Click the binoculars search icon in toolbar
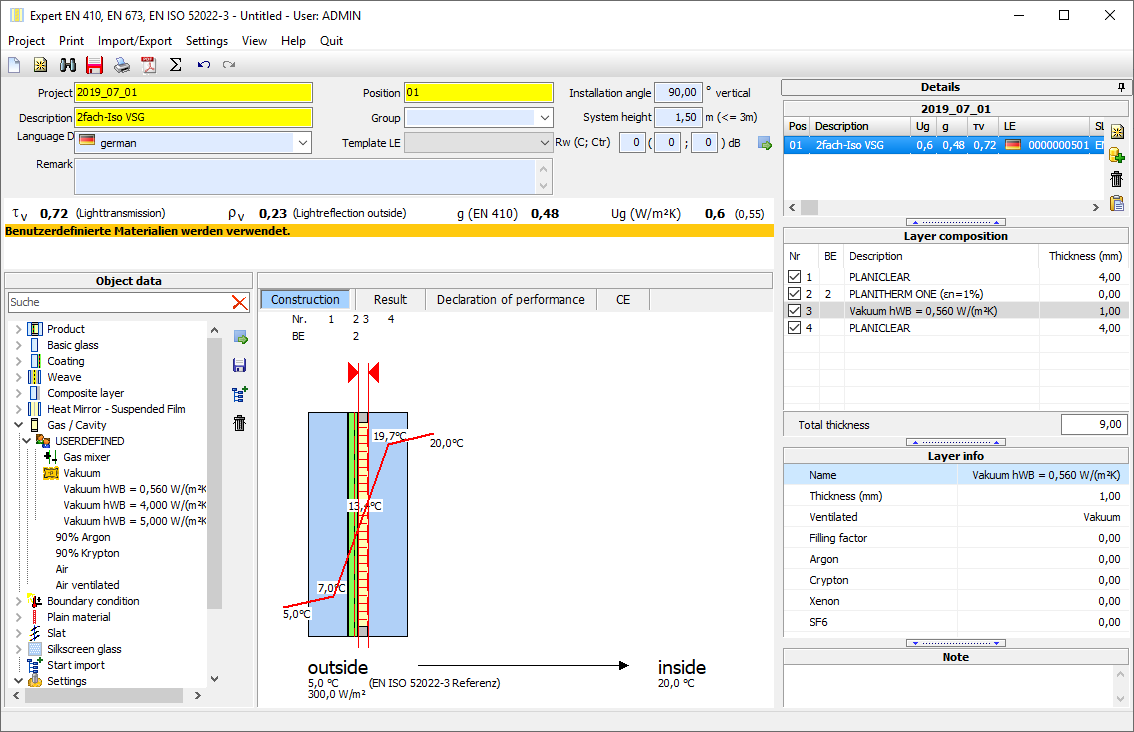 (x=68, y=65)
